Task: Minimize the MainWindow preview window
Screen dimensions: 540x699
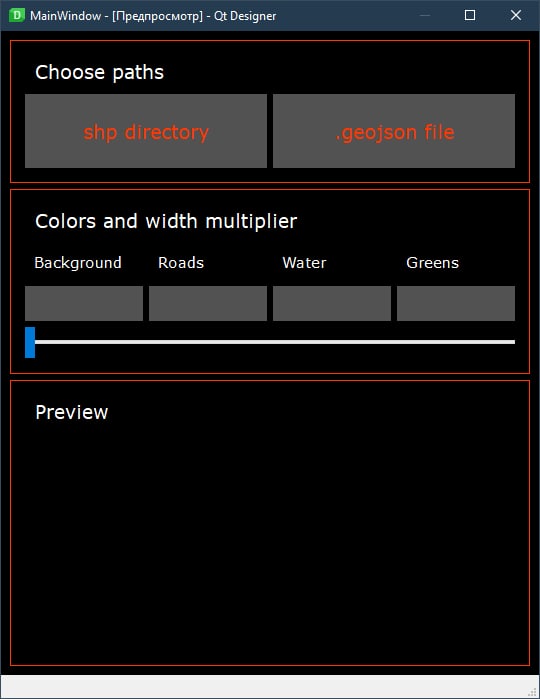Action: pyautogui.click(x=425, y=16)
